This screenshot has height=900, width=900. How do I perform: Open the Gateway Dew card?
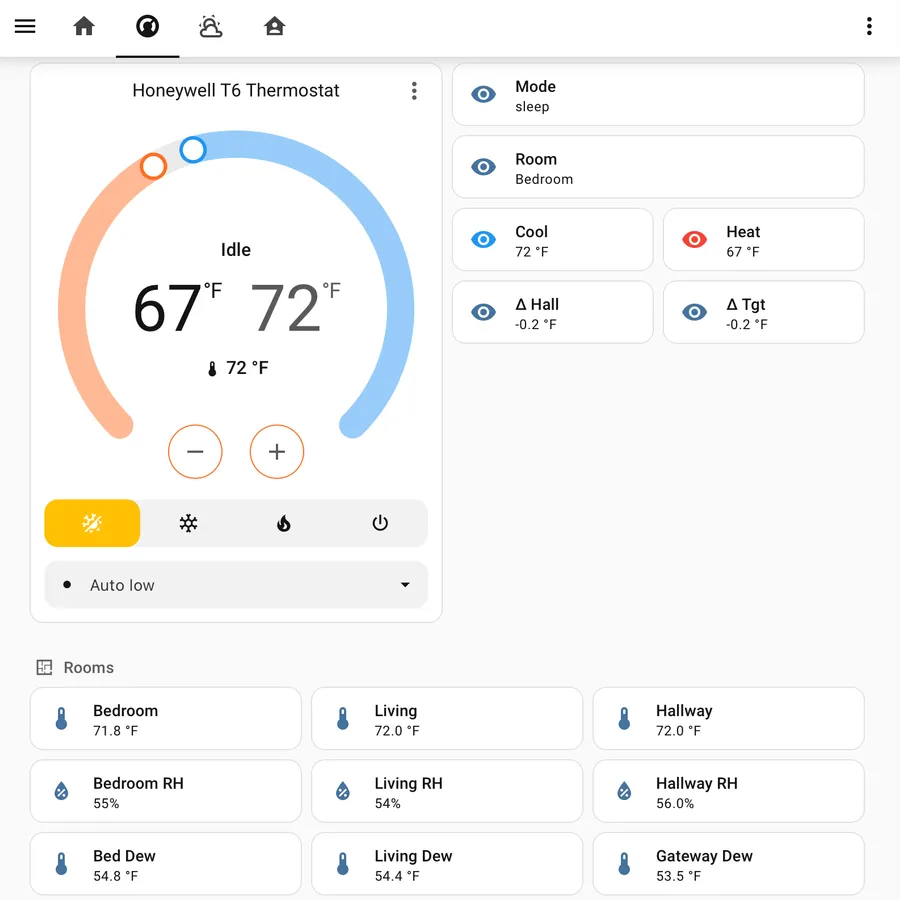pos(728,864)
